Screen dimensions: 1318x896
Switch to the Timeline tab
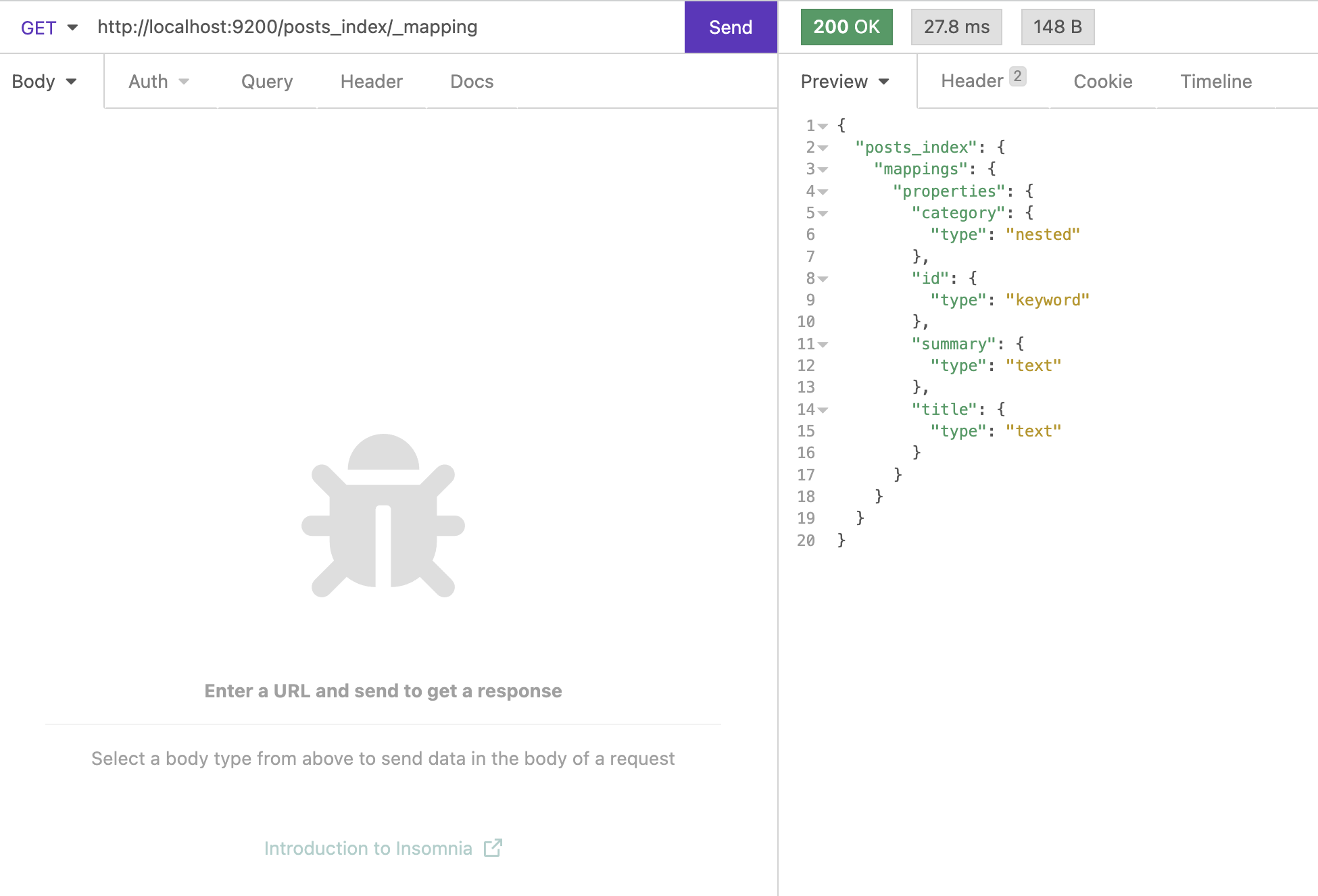click(x=1216, y=81)
